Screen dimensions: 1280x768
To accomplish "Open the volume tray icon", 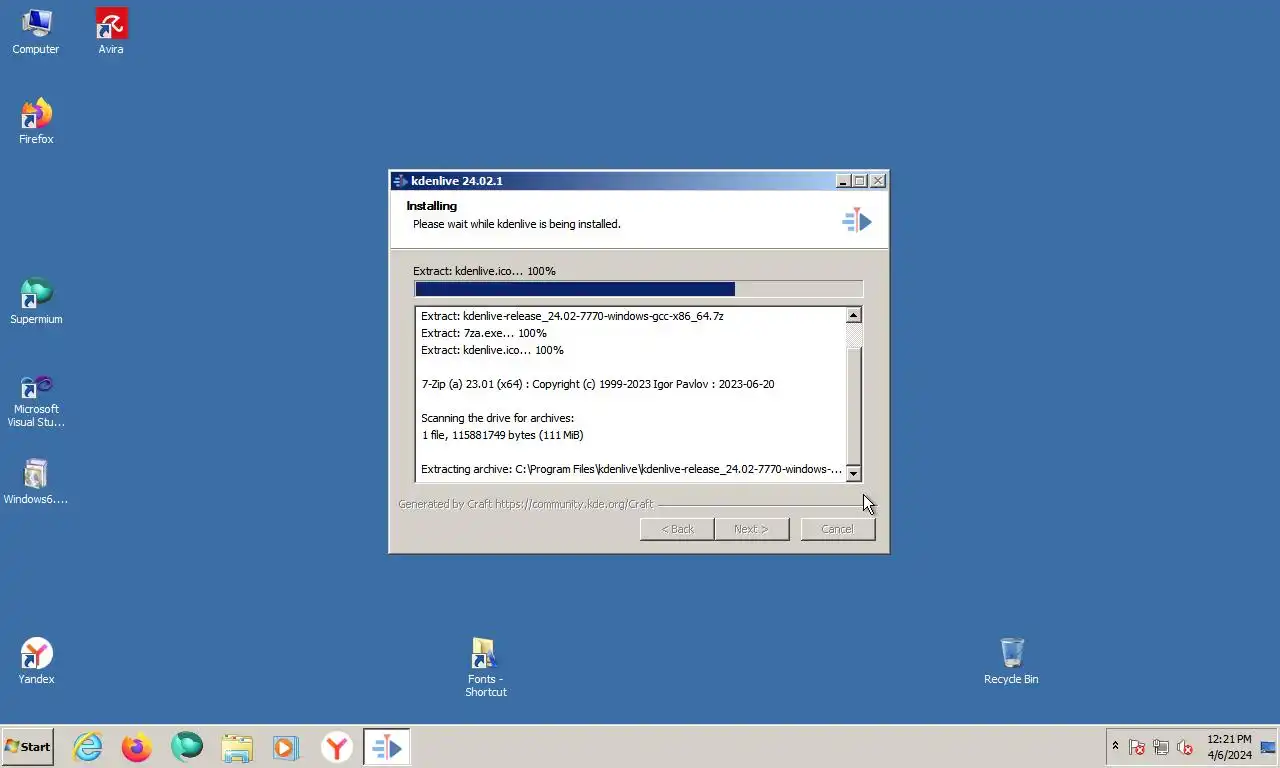I will click(1185, 747).
